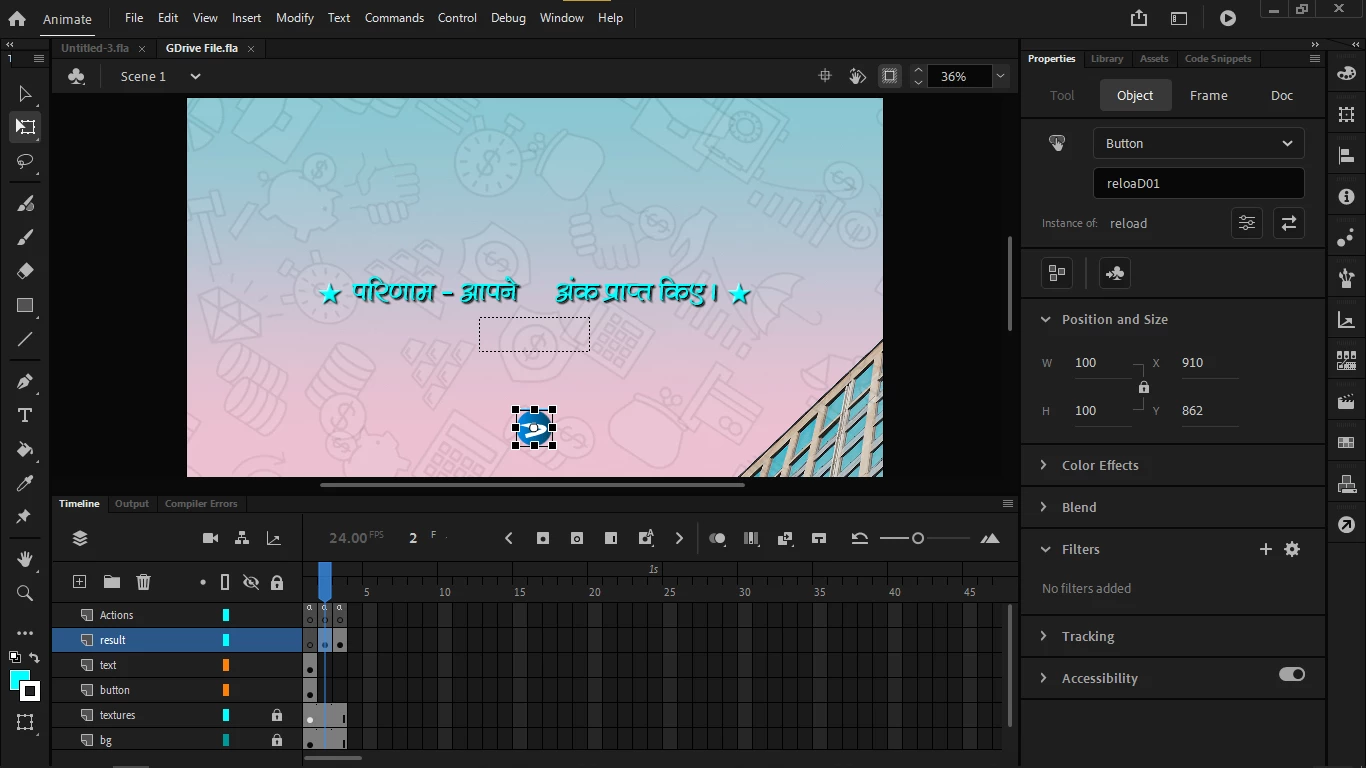Click the New Layer icon
Viewport: 1366px width, 768px height.
pyautogui.click(x=80, y=582)
